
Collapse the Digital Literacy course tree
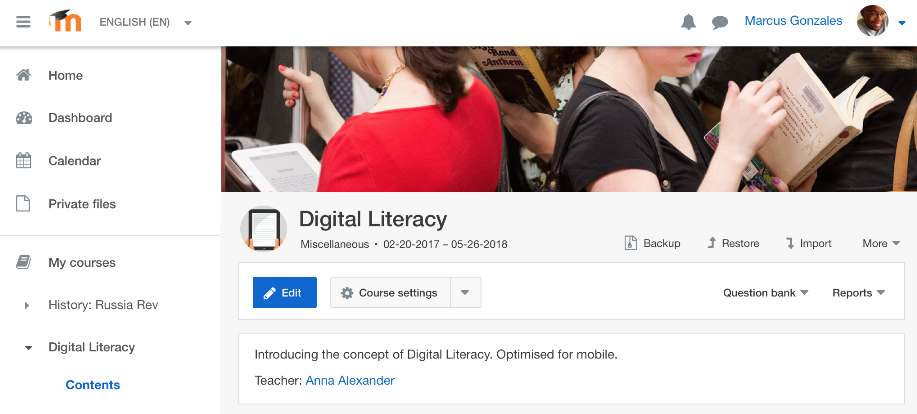[x=27, y=347]
